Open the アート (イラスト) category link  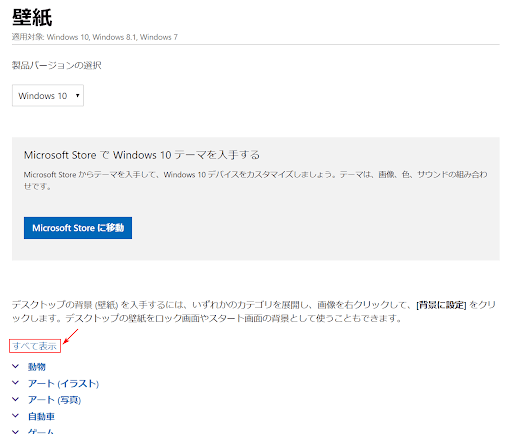coord(63,383)
